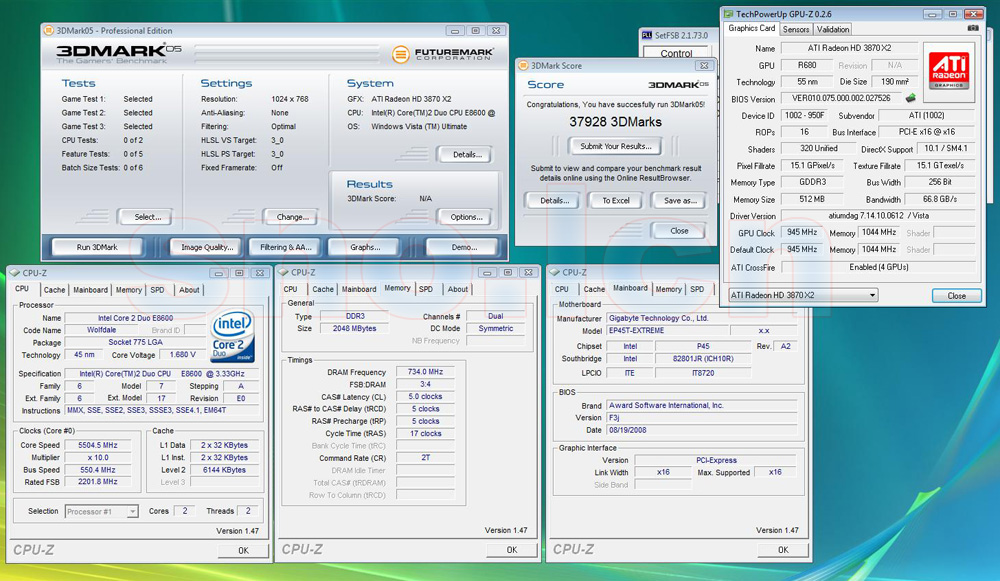Click Select... under Tests
This screenshot has width=1000, height=581.
coord(147,217)
